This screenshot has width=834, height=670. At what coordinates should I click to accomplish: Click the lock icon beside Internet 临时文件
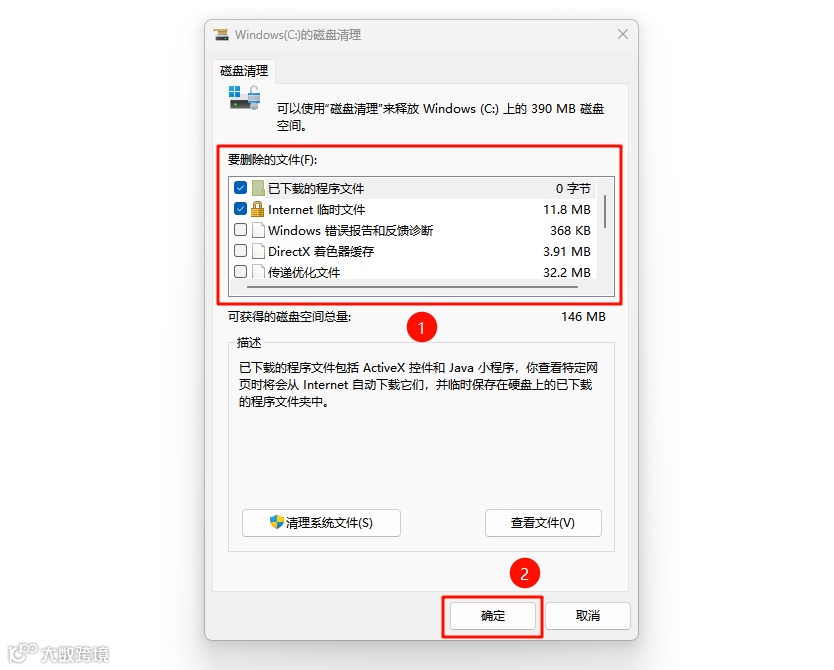point(257,209)
